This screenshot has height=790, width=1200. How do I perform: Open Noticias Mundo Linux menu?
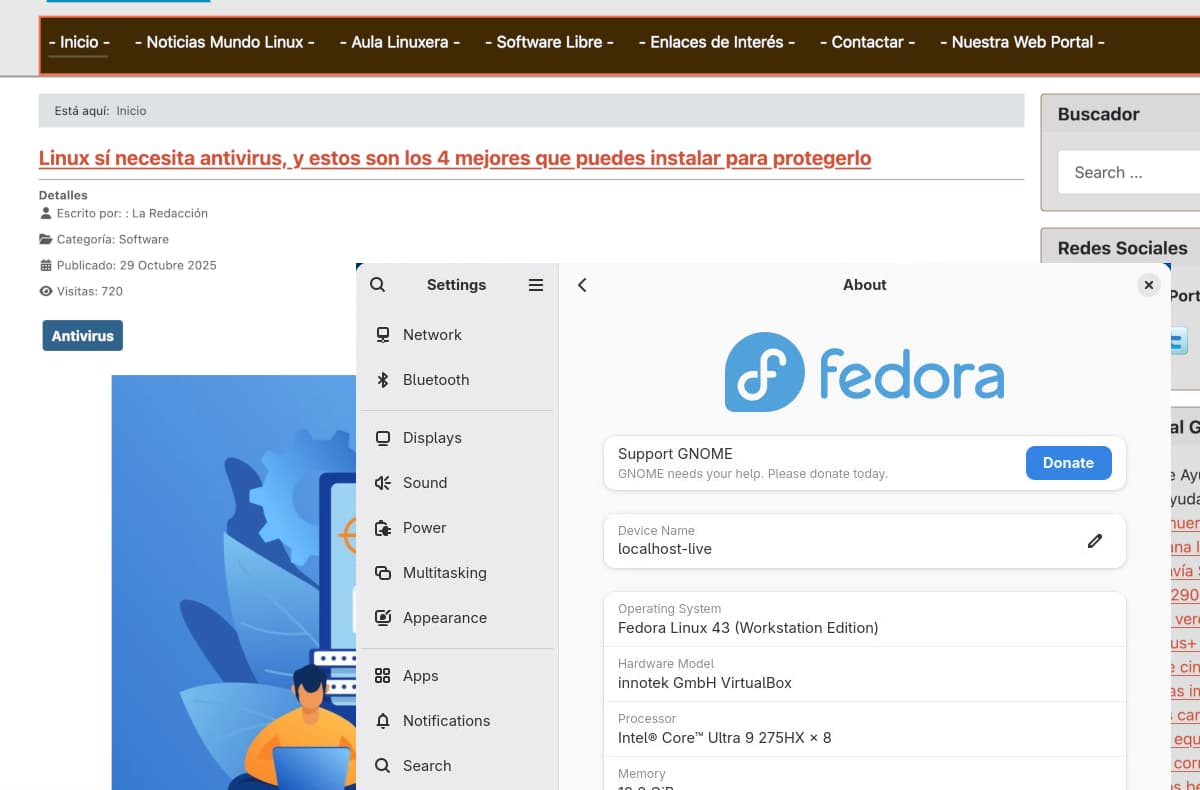tap(230, 42)
